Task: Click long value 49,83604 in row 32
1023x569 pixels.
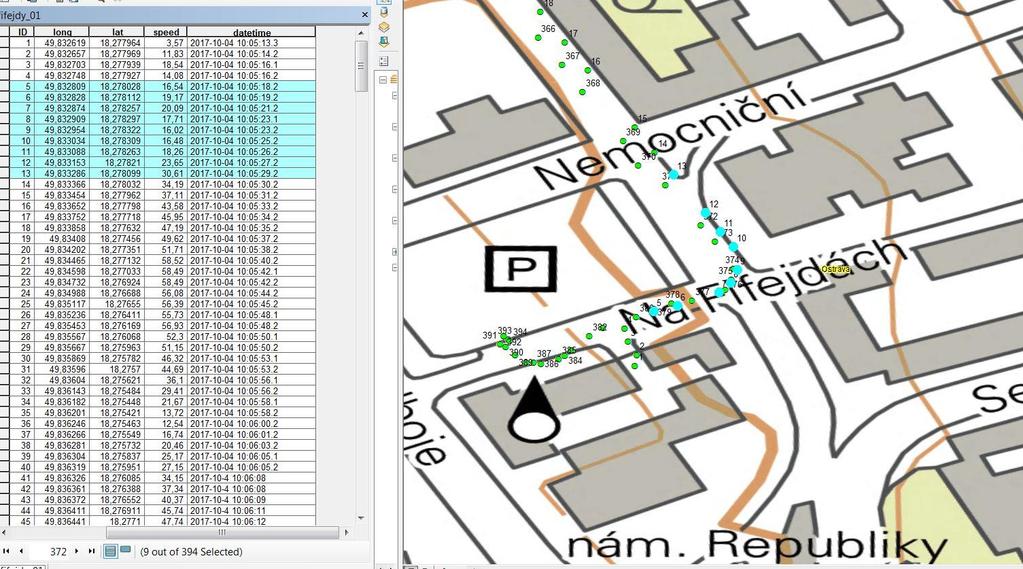Action: coord(61,380)
